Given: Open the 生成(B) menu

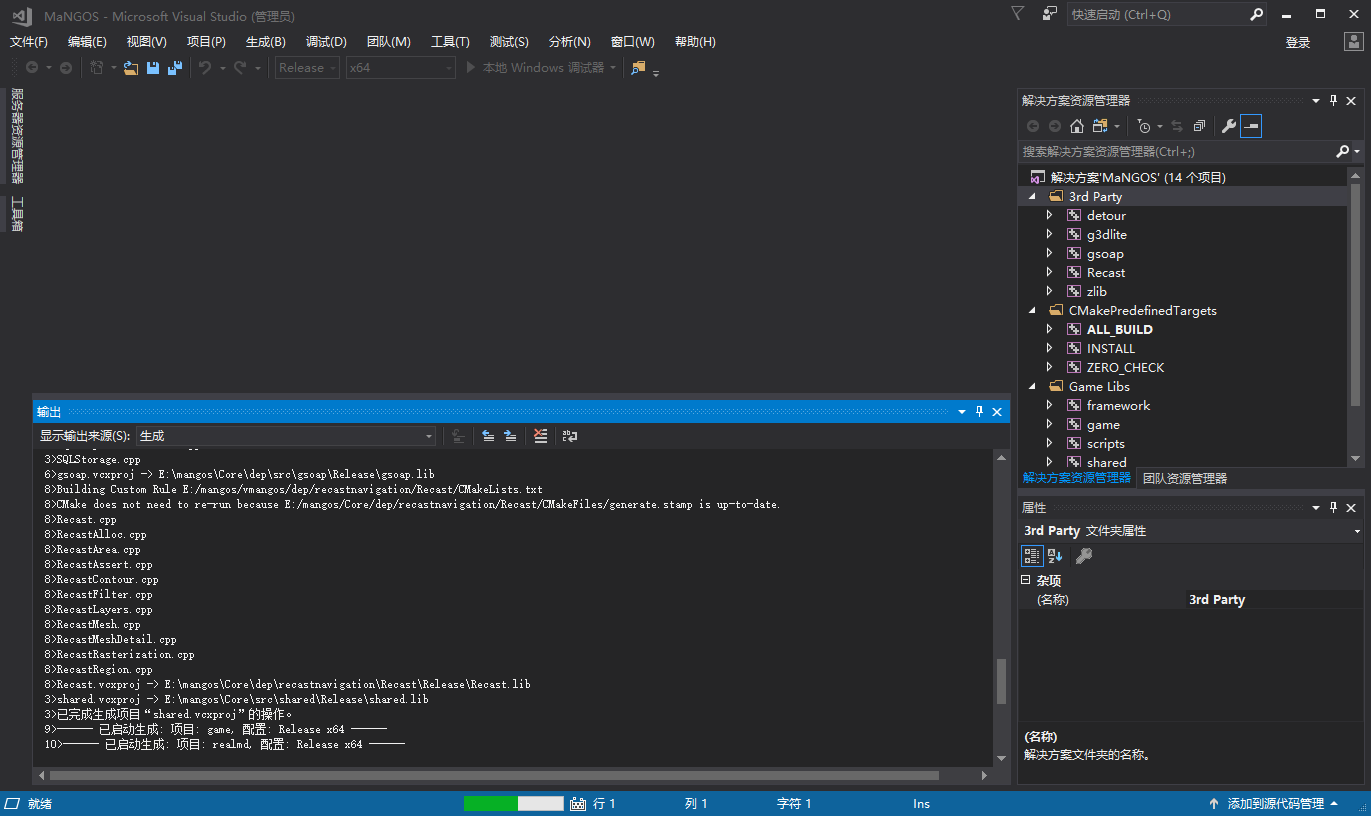Looking at the screenshot, I should coord(266,42).
